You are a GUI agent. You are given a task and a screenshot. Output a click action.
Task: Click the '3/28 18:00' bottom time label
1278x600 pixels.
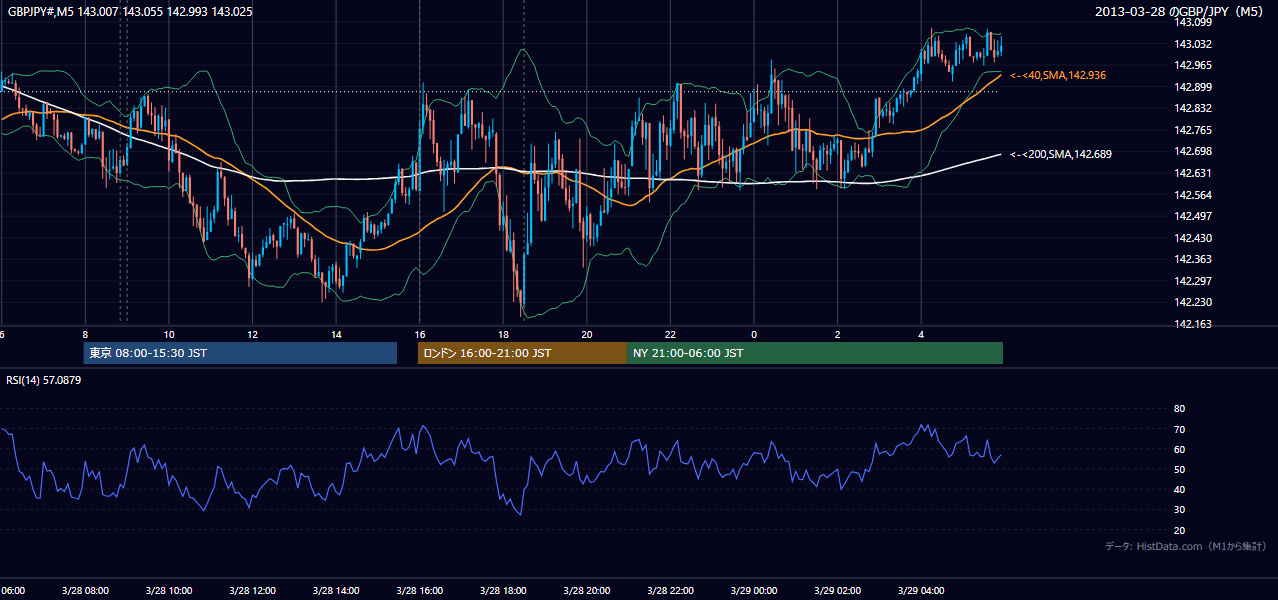pos(503,591)
